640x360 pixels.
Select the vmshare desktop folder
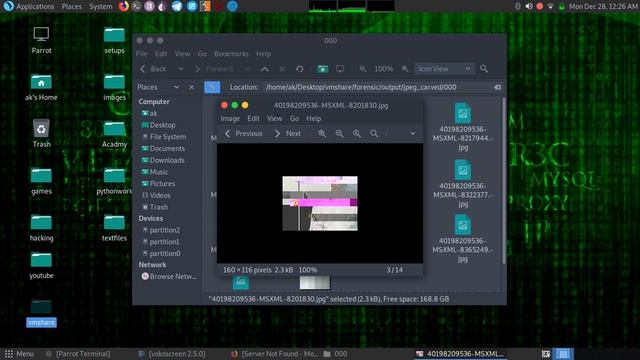pos(41,313)
